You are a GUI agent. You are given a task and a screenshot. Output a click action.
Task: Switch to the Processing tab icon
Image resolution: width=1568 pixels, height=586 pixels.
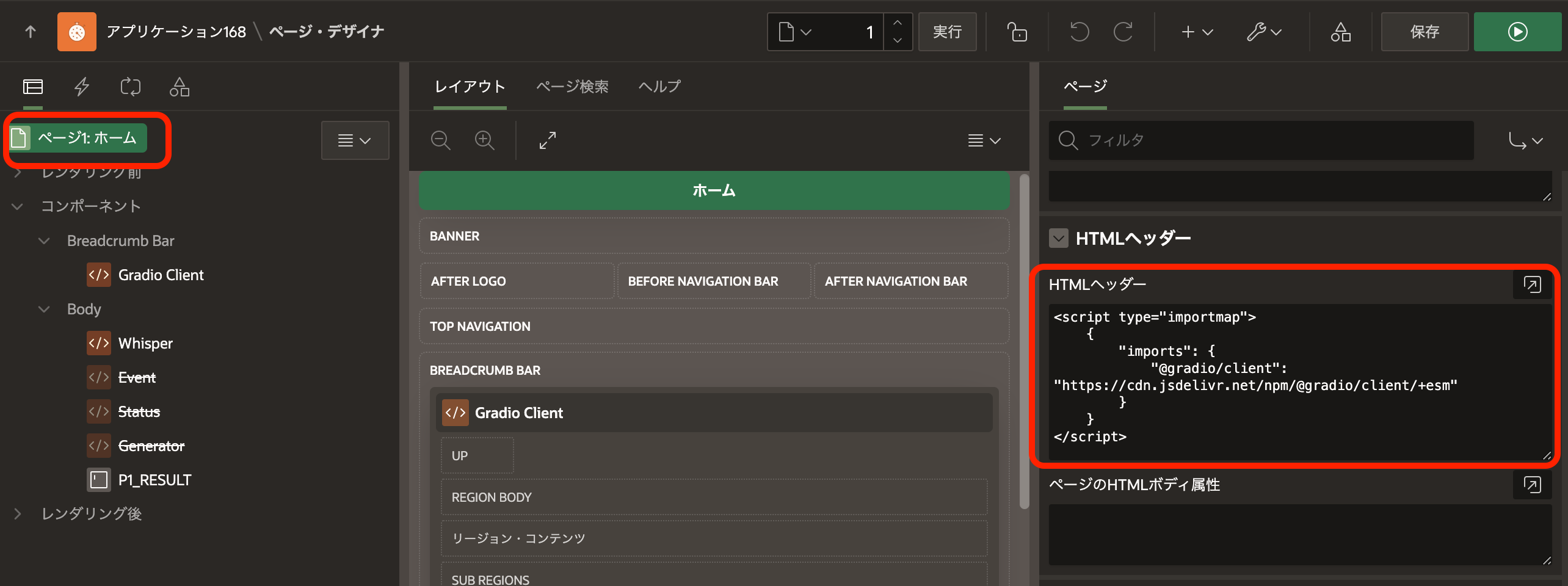pos(131,87)
